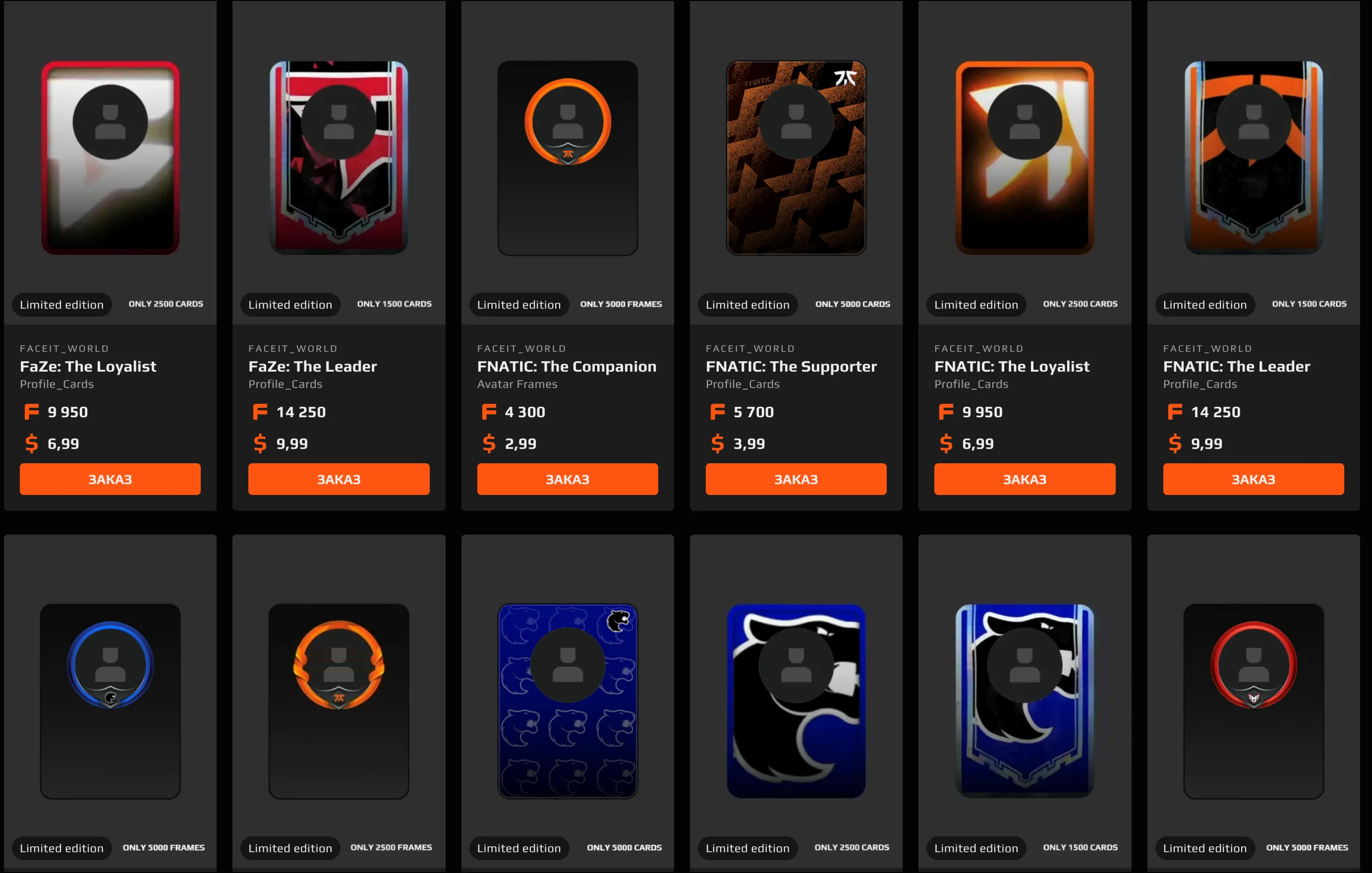The height and width of the screenshot is (873, 1372).
Task: Click the dollar icon beside 2,99
Action: pos(489,443)
